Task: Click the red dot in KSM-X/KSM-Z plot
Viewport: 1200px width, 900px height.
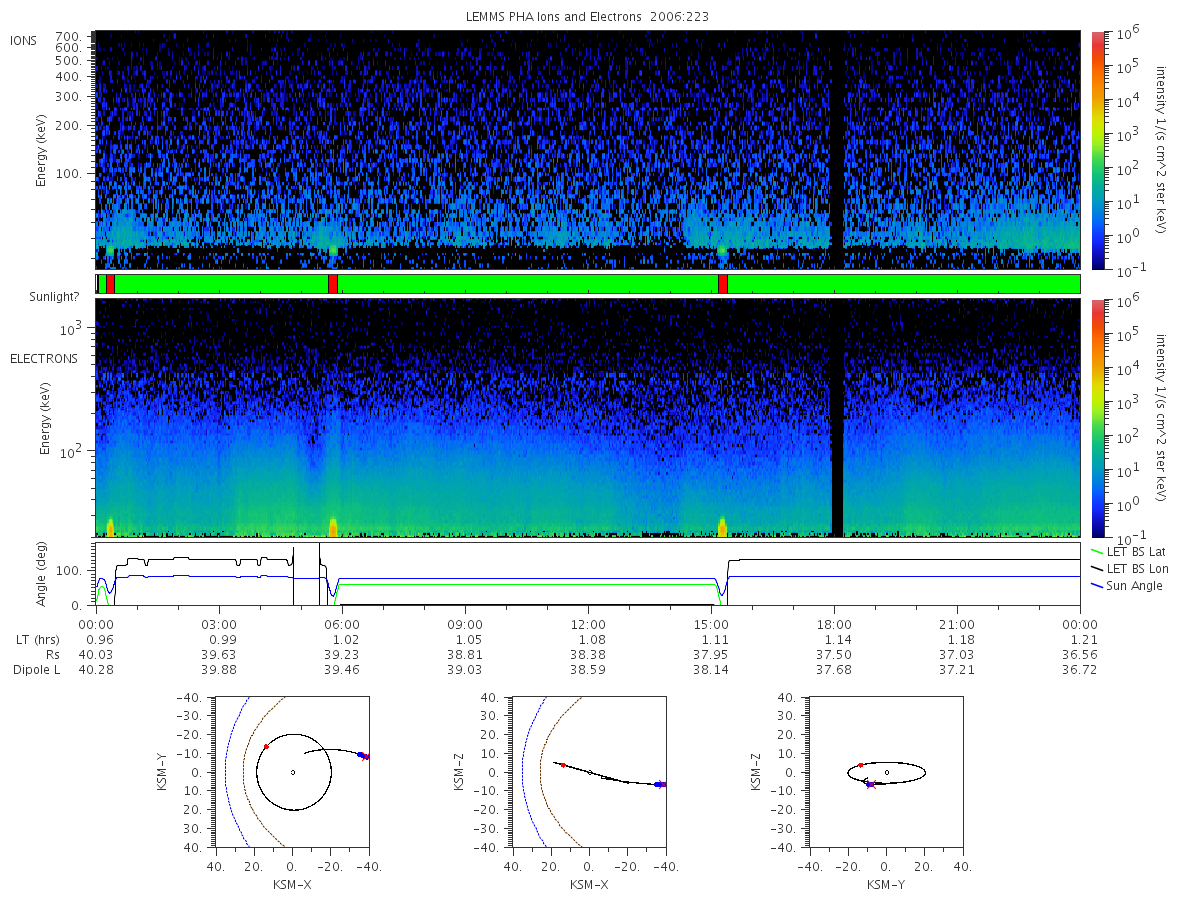Action: pos(563,765)
